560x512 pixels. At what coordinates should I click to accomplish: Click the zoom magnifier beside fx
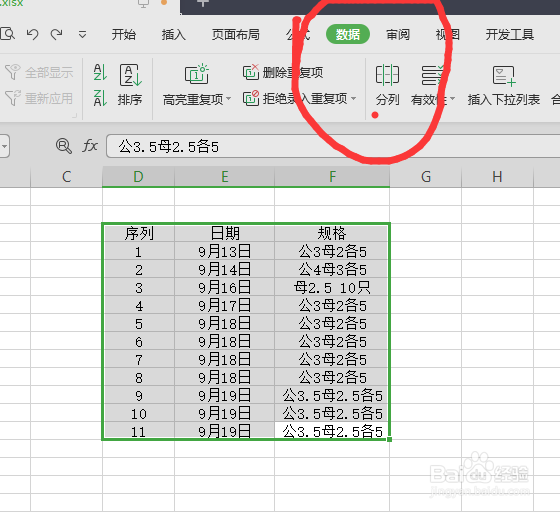[64, 146]
